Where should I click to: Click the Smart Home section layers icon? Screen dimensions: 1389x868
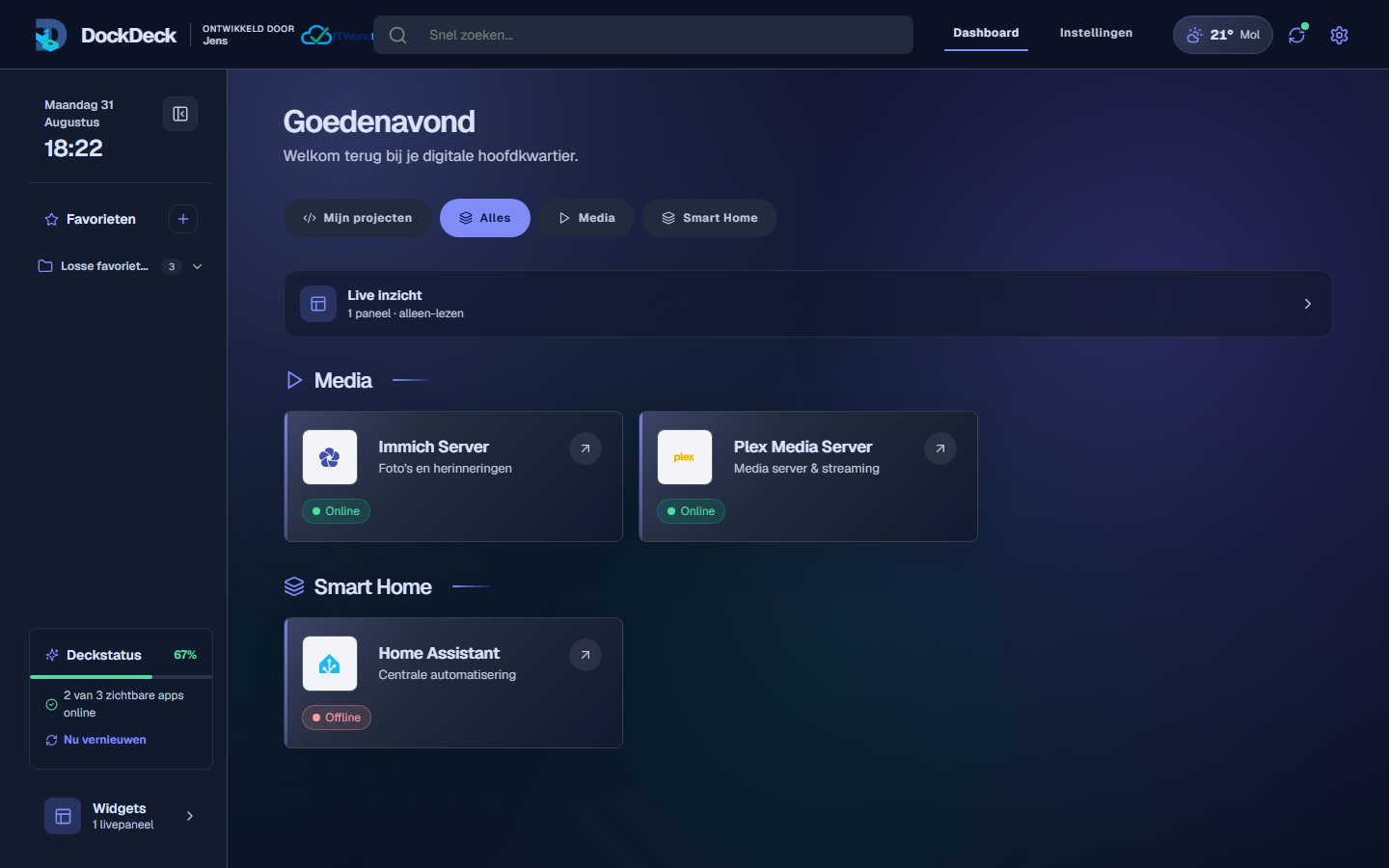click(294, 586)
